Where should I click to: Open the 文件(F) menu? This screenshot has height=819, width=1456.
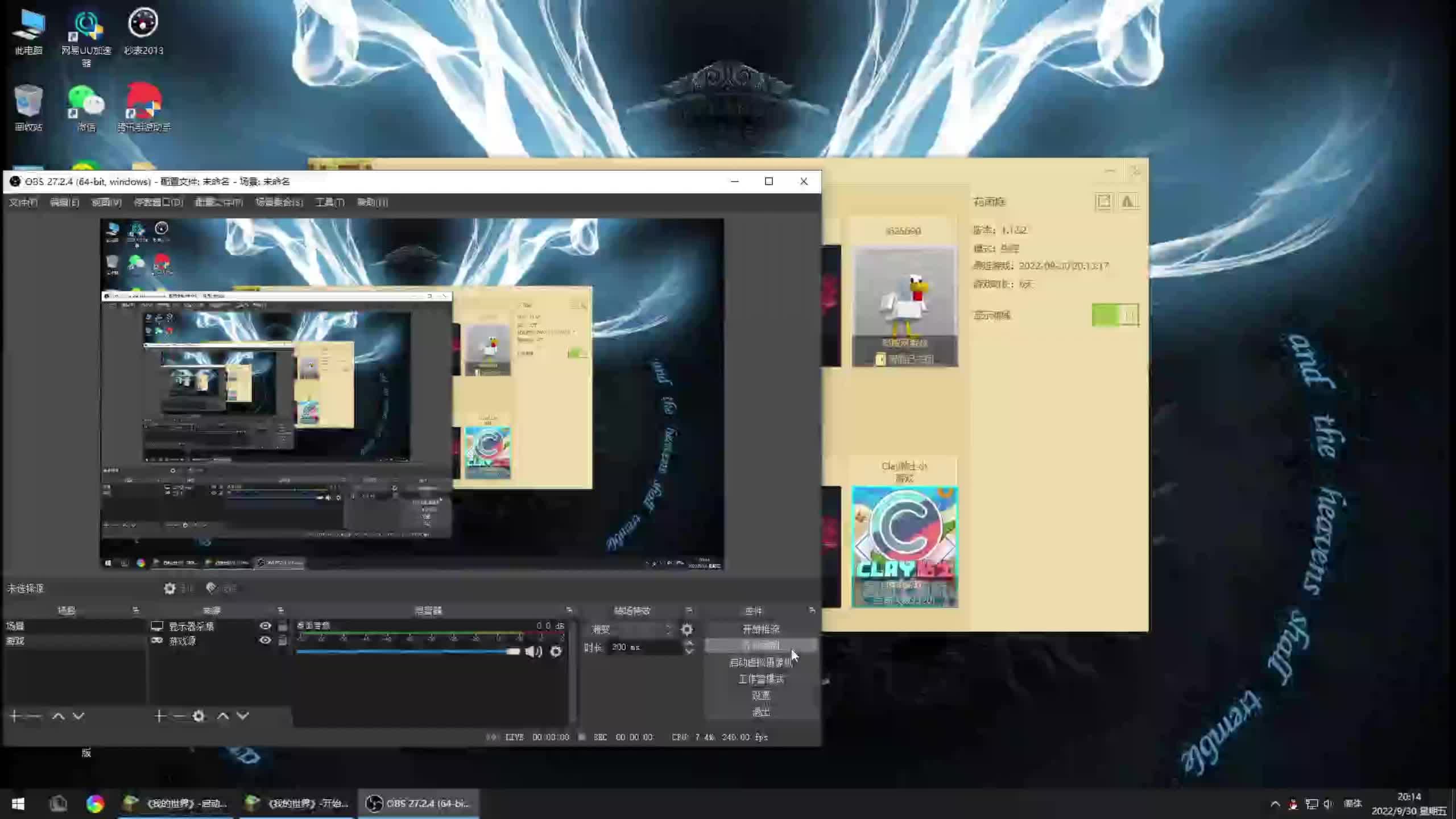[23, 202]
